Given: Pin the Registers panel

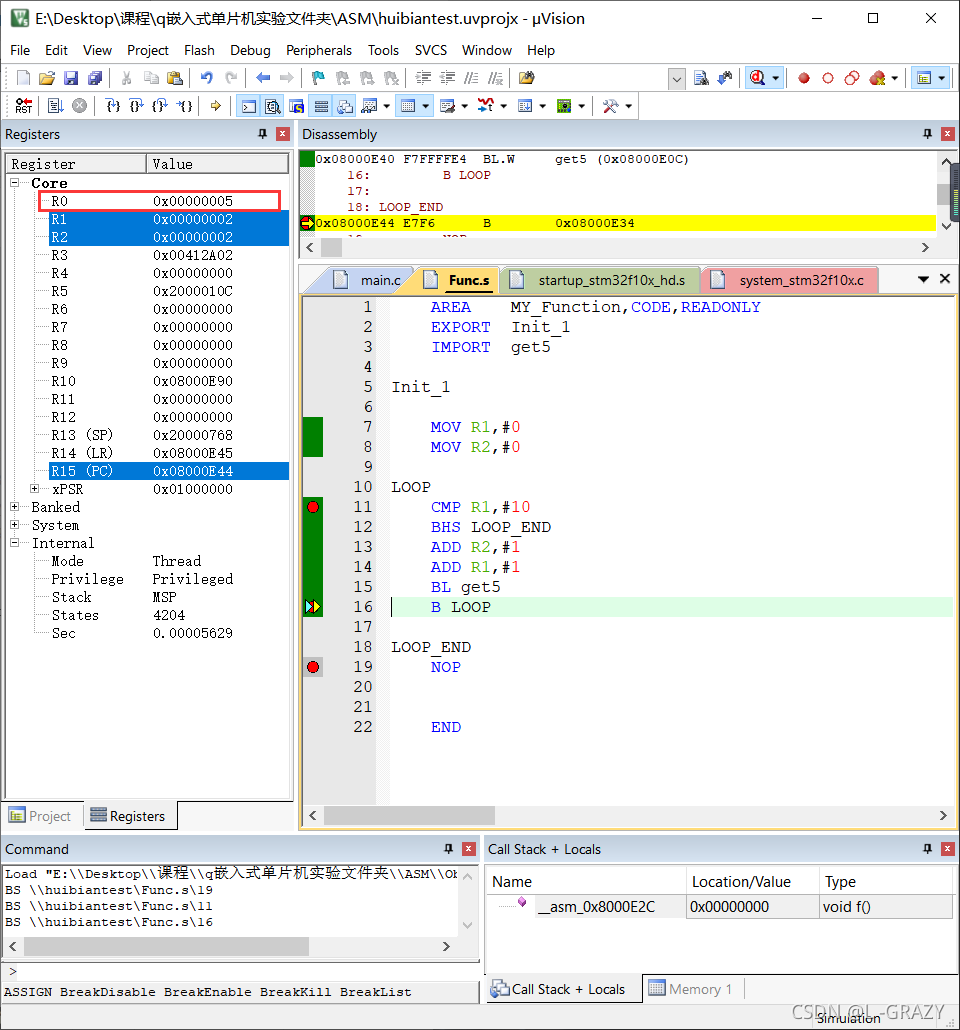Looking at the screenshot, I should 263,134.
